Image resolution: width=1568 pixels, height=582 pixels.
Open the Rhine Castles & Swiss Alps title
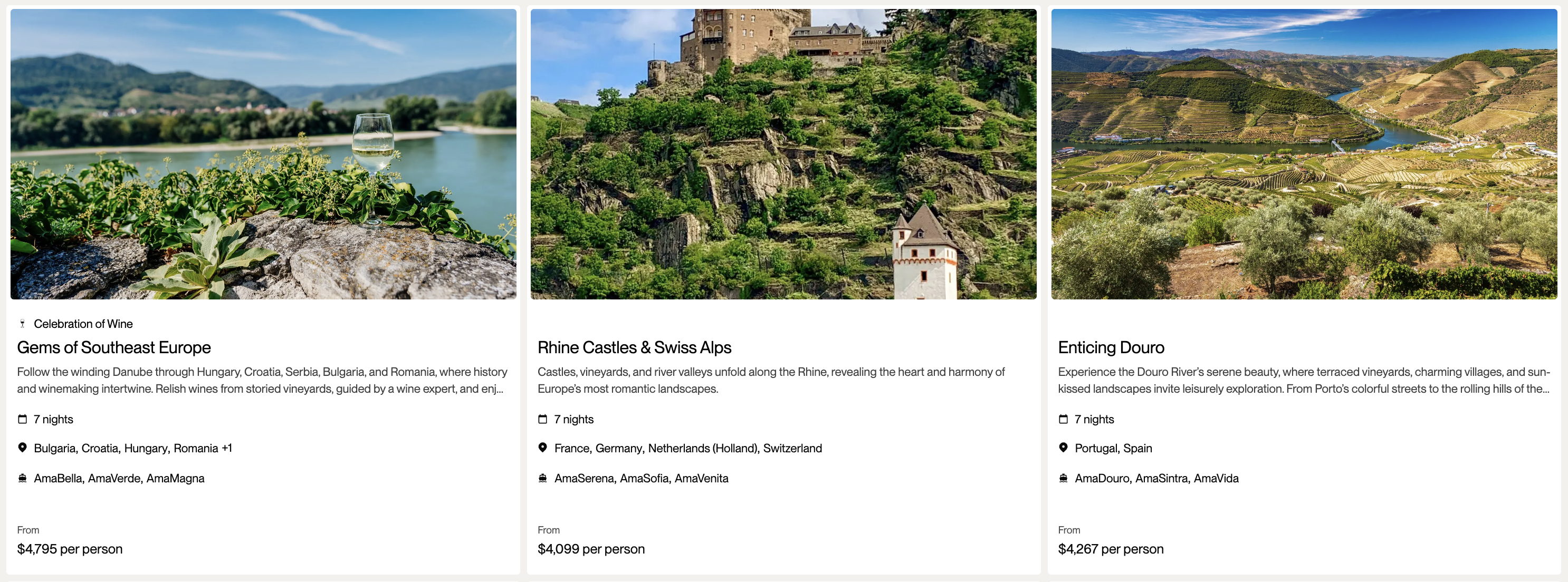pos(634,347)
